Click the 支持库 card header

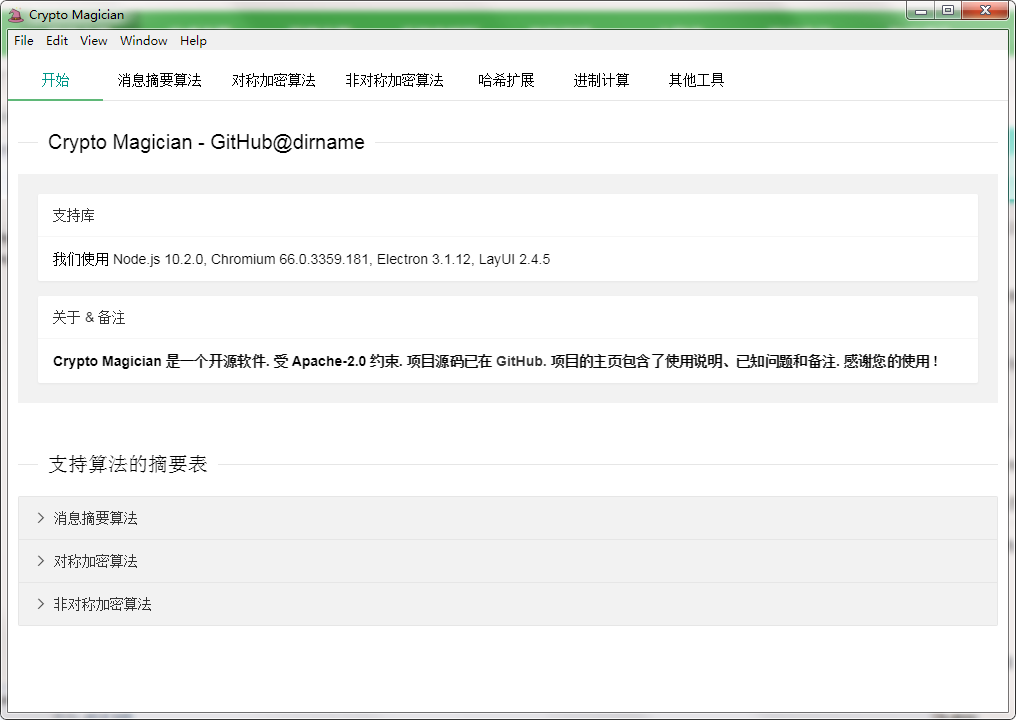[507, 215]
